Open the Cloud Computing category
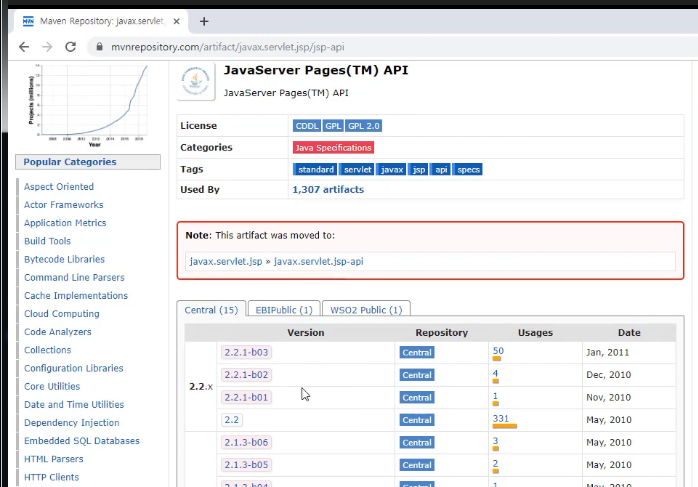 62,314
